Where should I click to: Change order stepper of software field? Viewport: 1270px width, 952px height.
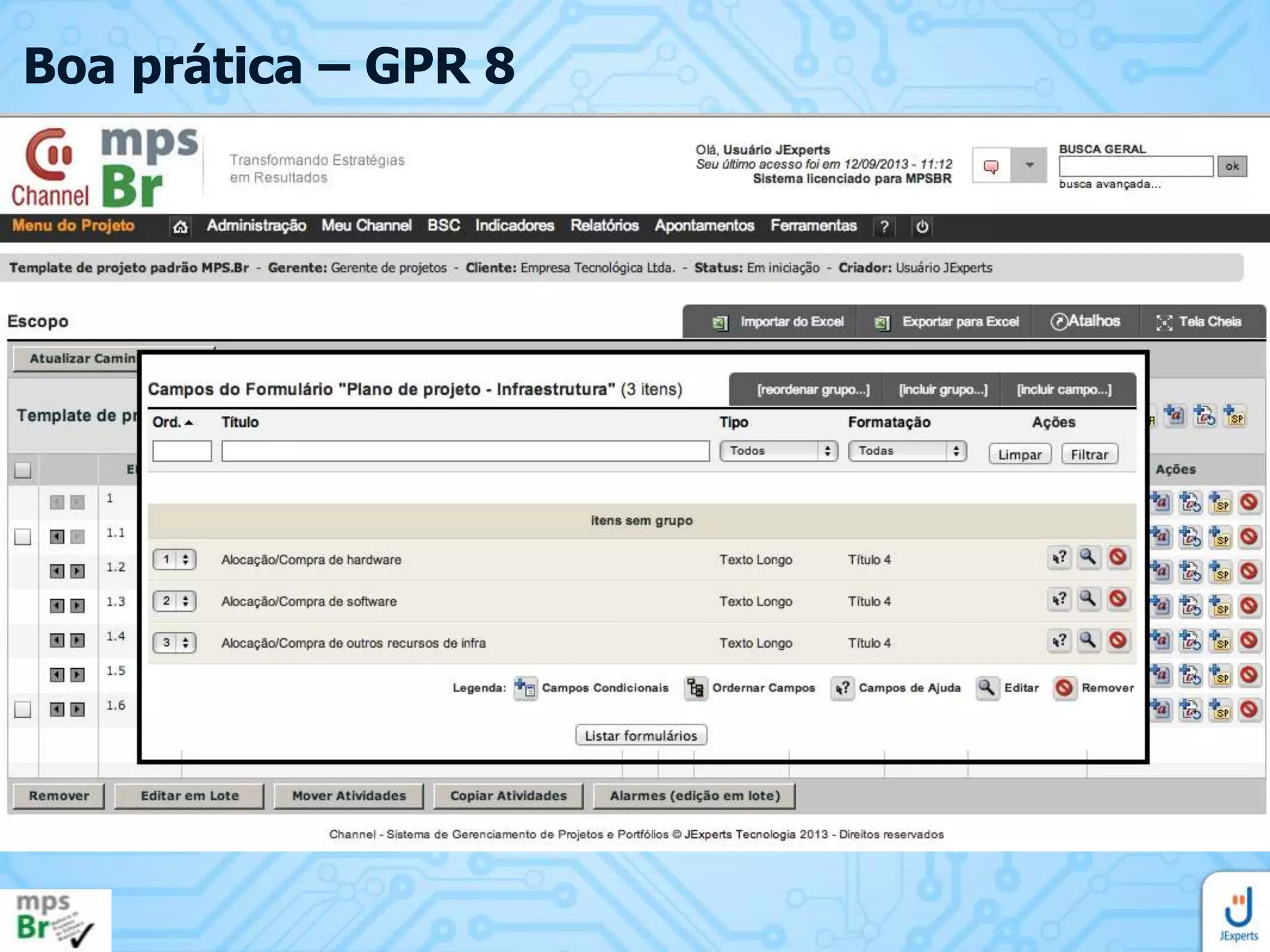pyautogui.click(x=175, y=601)
